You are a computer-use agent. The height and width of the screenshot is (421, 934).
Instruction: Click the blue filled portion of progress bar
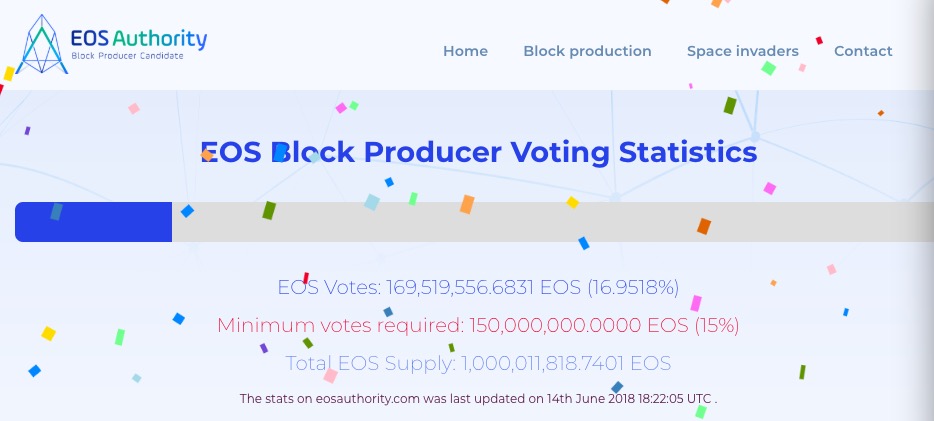pyautogui.click(x=94, y=222)
